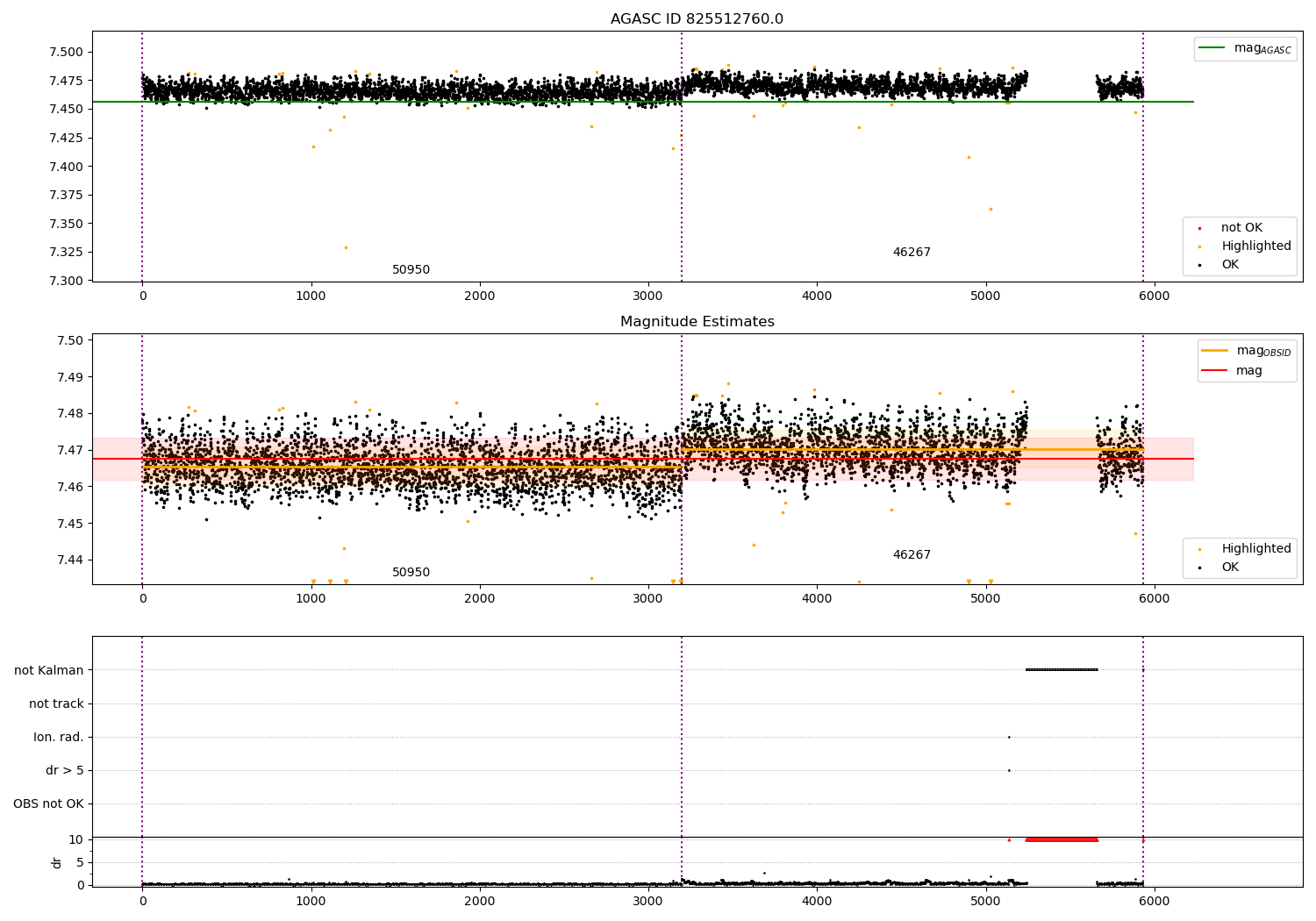Click the 46267 annotation in the AGASC ID plot
This screenshot has height=921, width=1316.
point(912,253)
